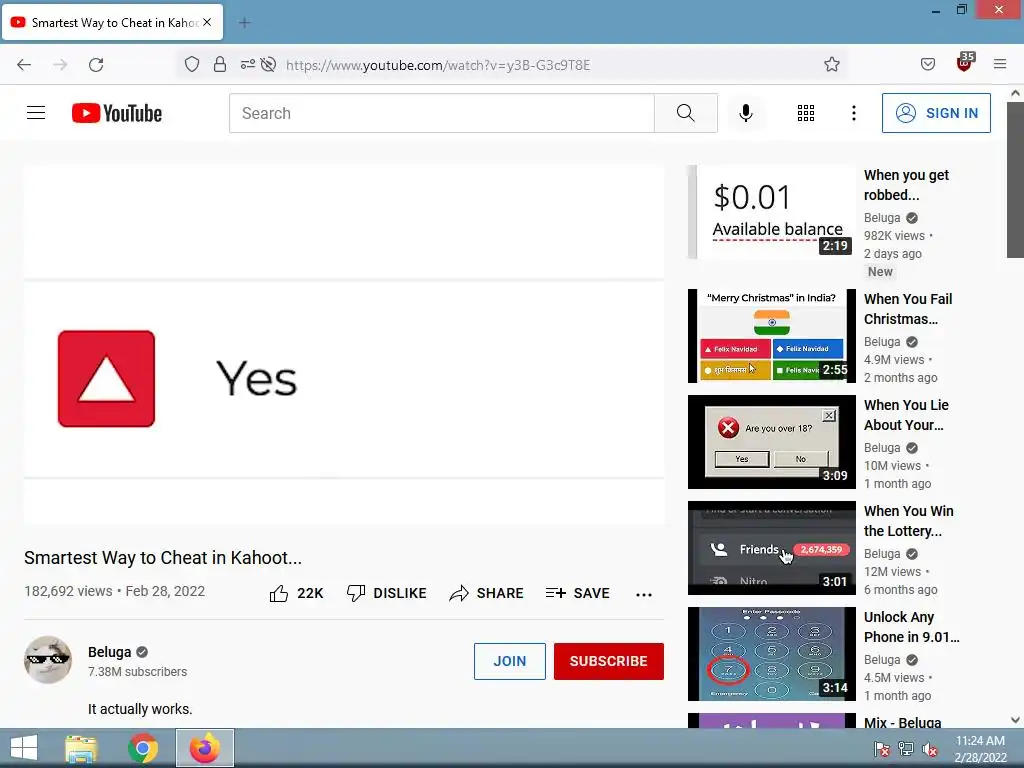Open File Explorer from the taskbar
This screenshot has height=768, width=1024.
click(x=82, y=748)
